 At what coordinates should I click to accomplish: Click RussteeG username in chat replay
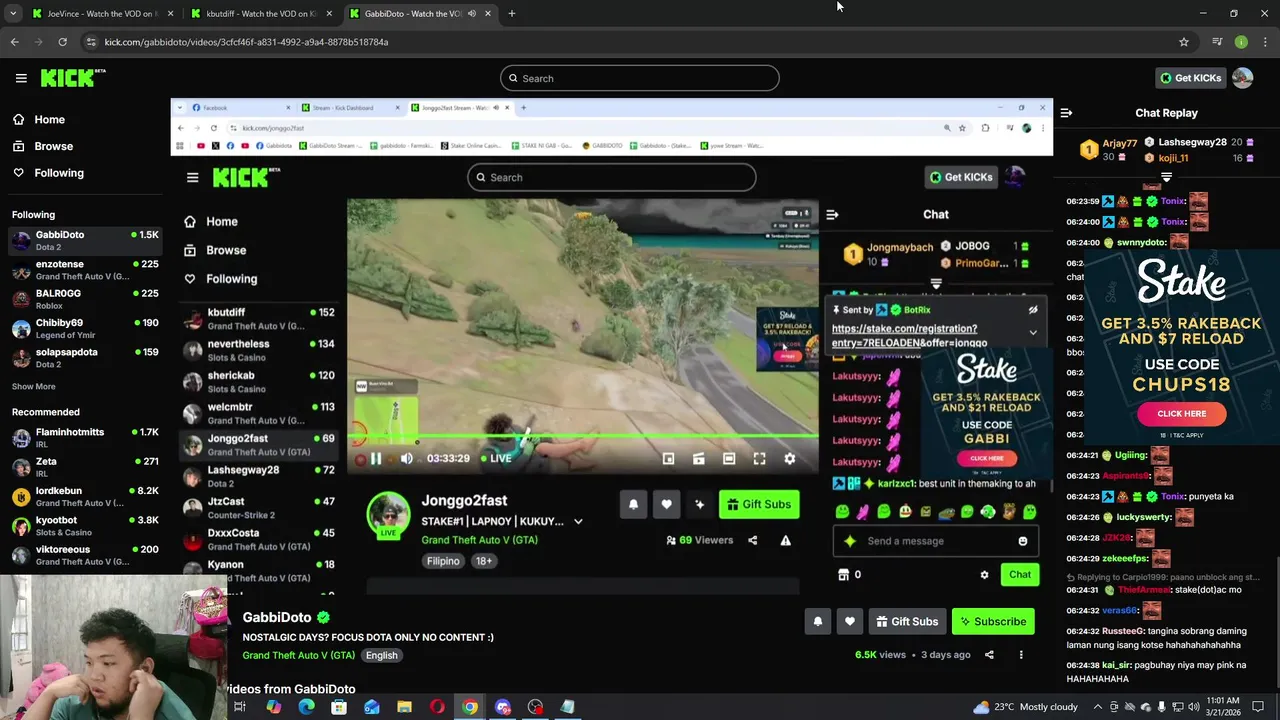coord(1122,631)
